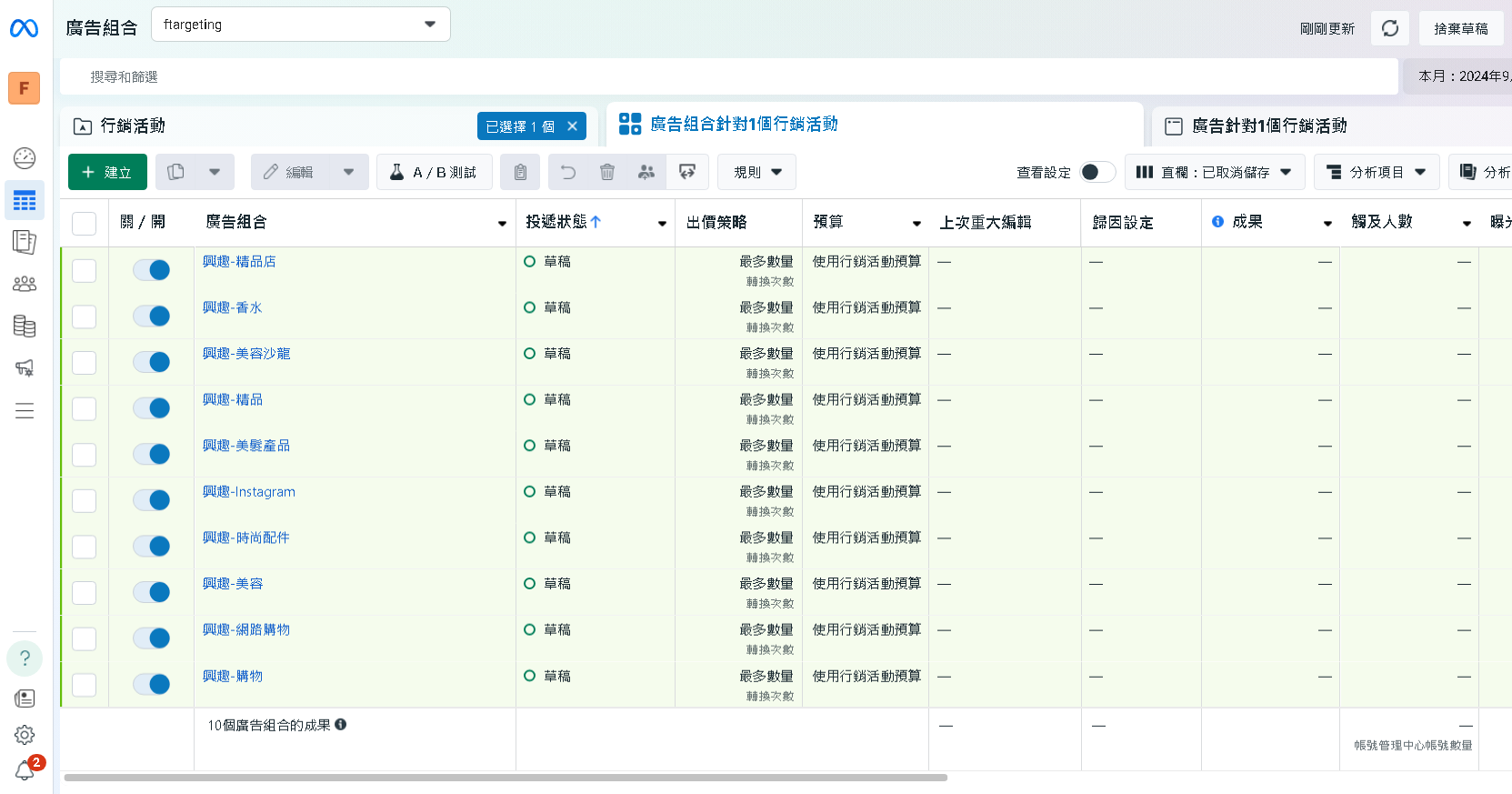The image size is (1512, 794).
Task: Click the export share icon
Action: tap(687, 172)
